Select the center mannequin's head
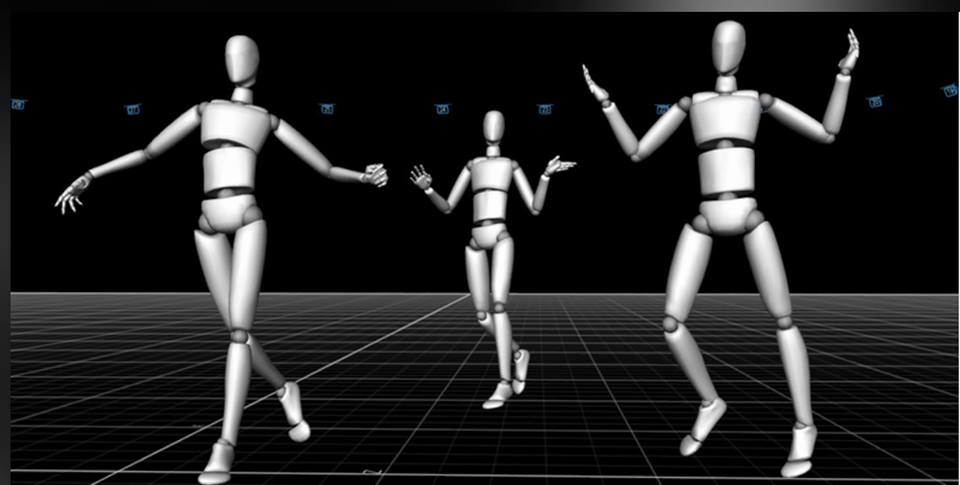Image resolution: width=960 pixels, height=485 pixels. click(494, 127)
